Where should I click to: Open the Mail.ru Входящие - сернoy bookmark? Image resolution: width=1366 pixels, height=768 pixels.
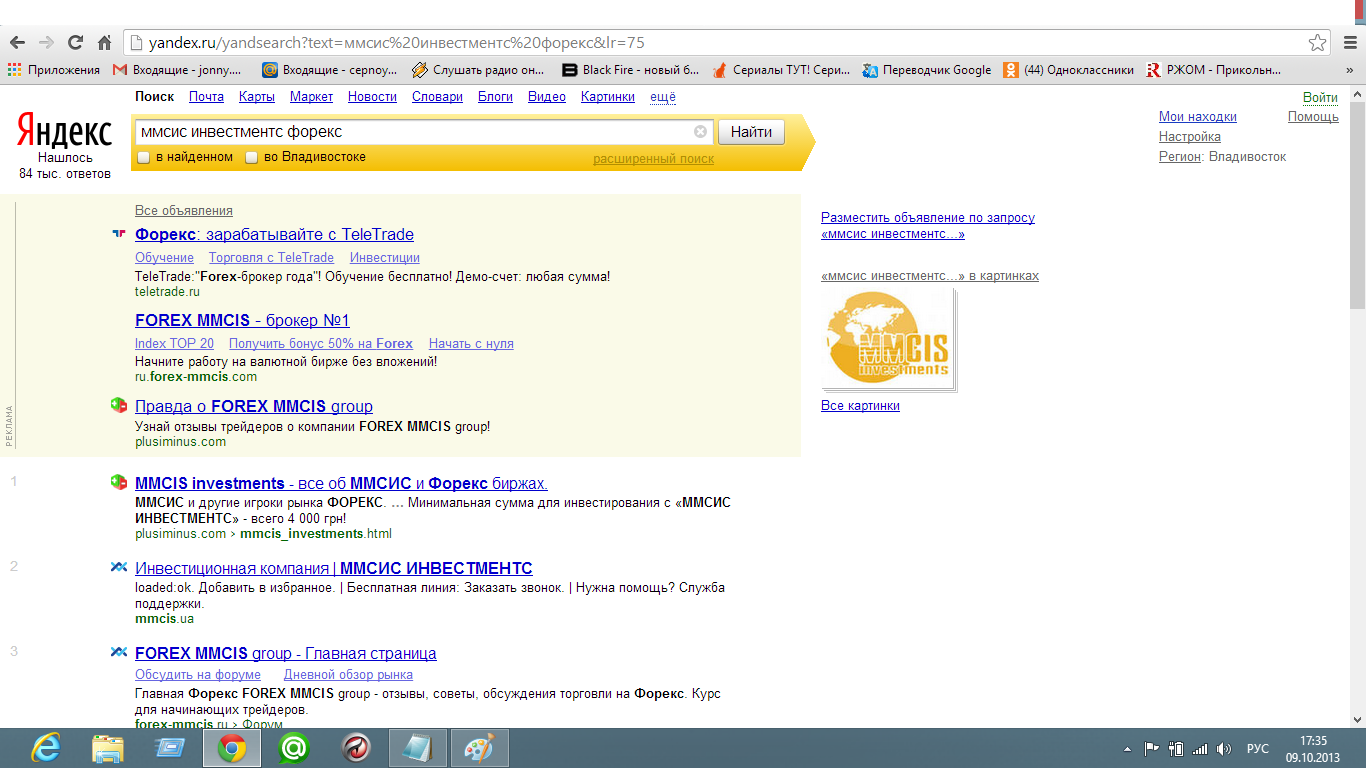[x=329, y=70]
